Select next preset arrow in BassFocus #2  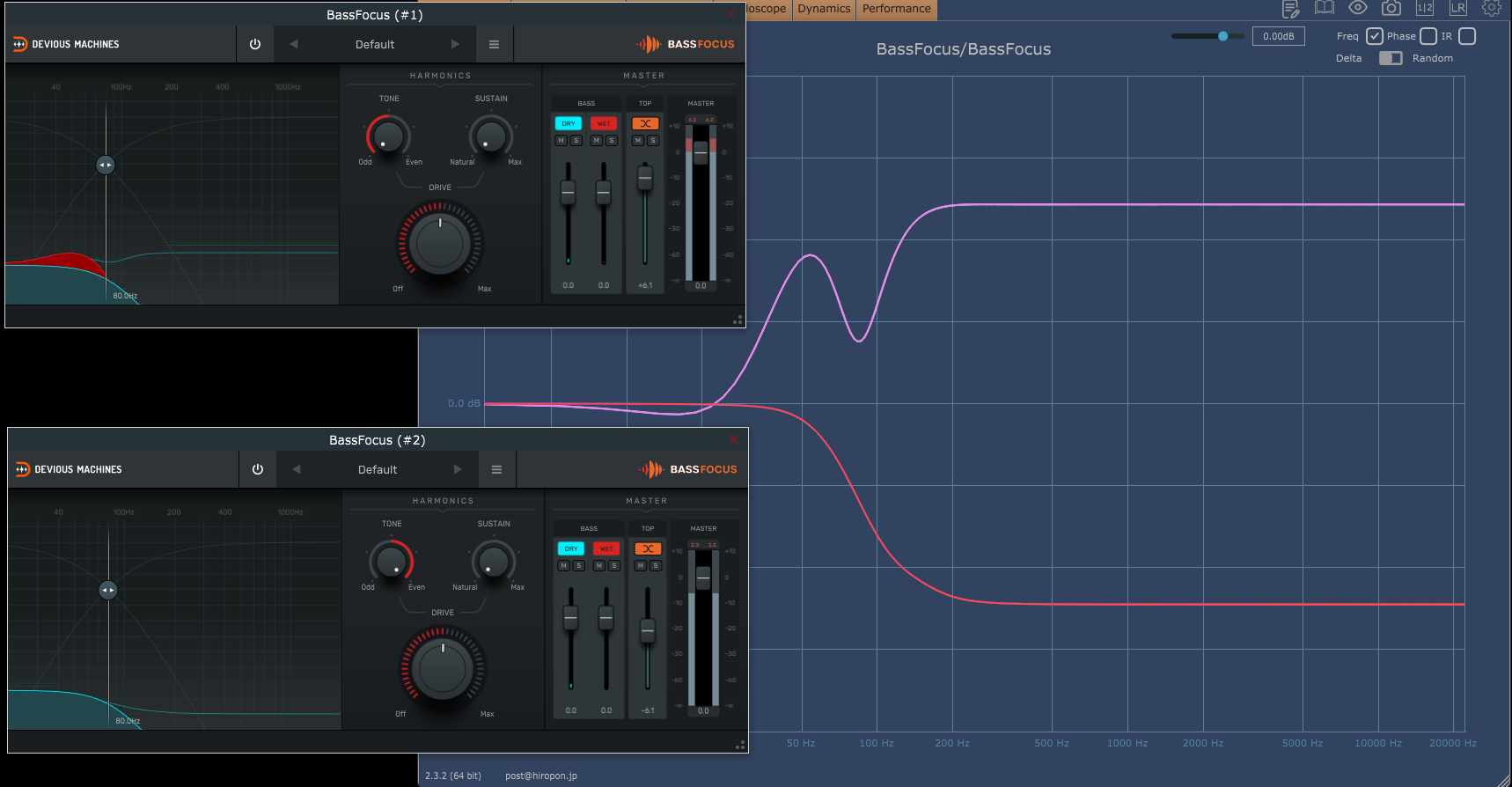coord(458,469)
